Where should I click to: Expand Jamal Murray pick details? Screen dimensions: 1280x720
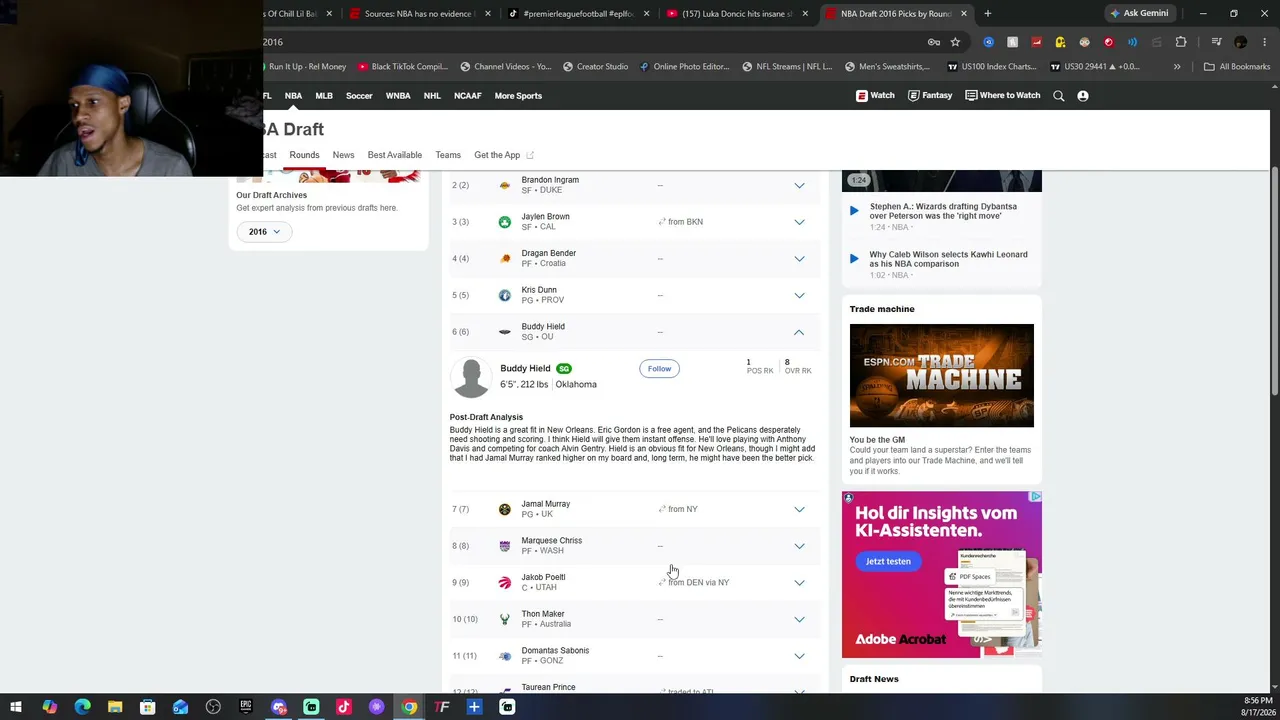click(799, 509)
